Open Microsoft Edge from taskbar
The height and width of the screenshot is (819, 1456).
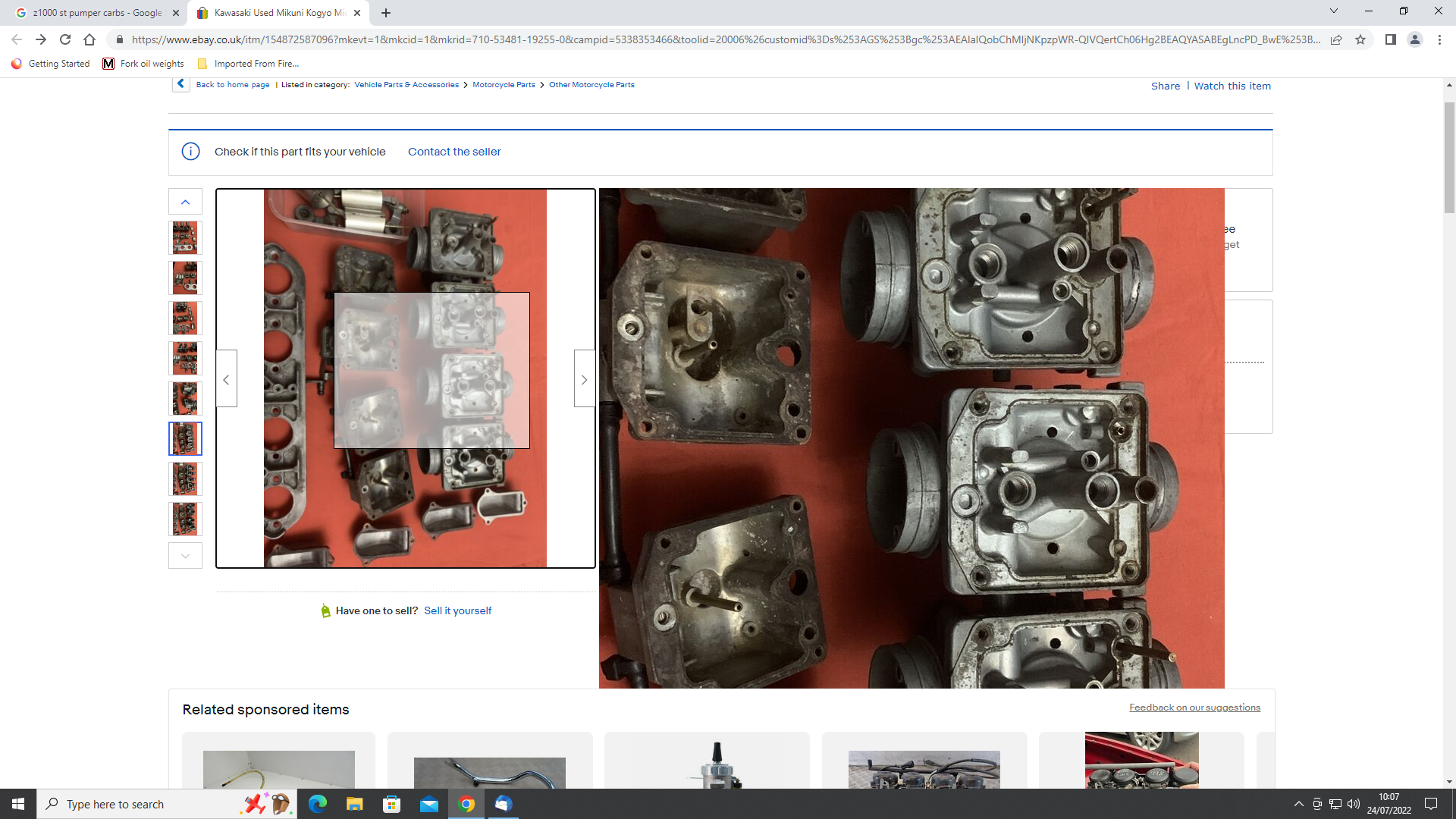click(x=317, y=804)
